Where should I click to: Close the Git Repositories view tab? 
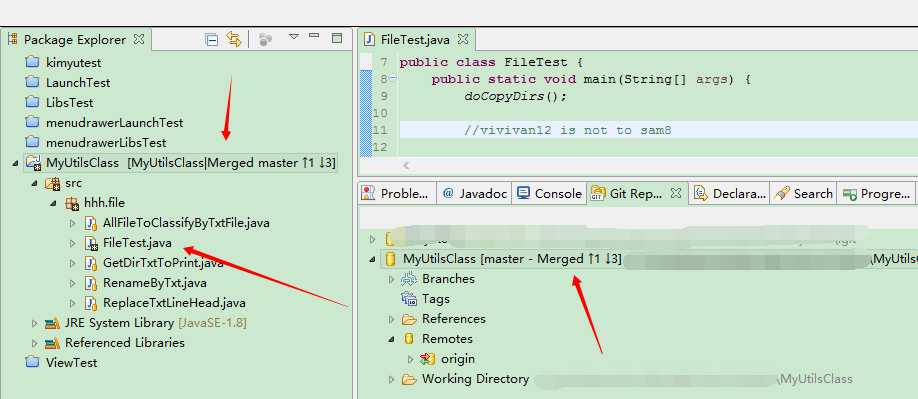(676, 193)
